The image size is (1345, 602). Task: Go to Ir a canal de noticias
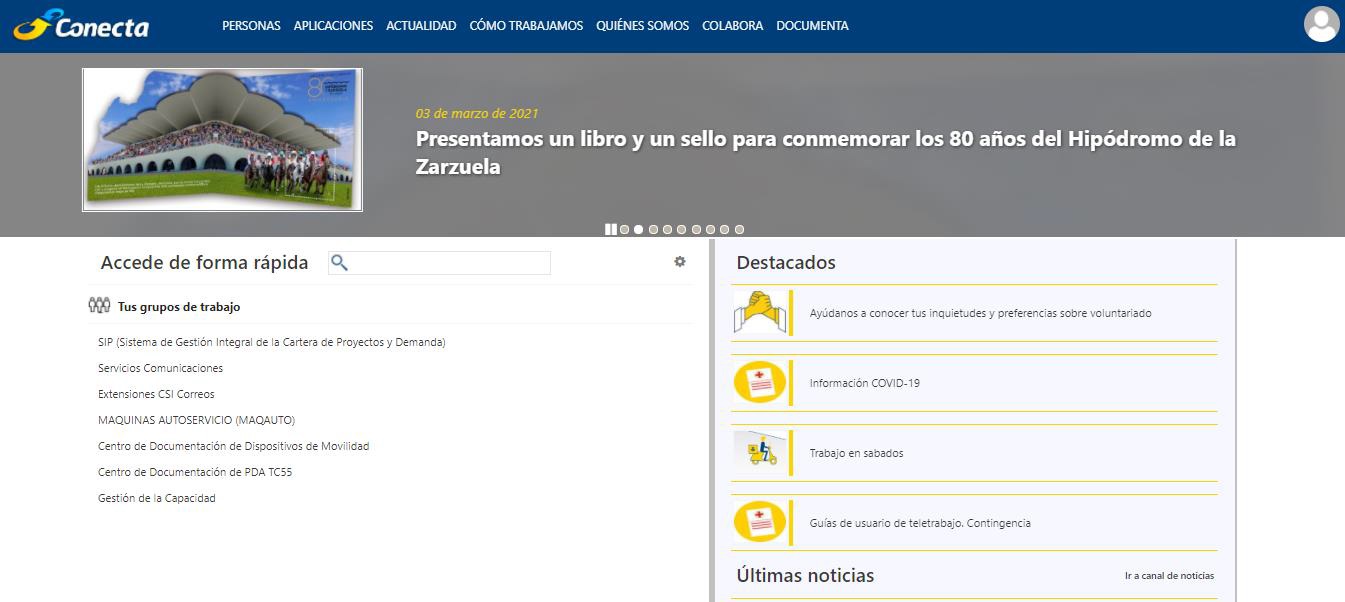[x=1169, y=576]
